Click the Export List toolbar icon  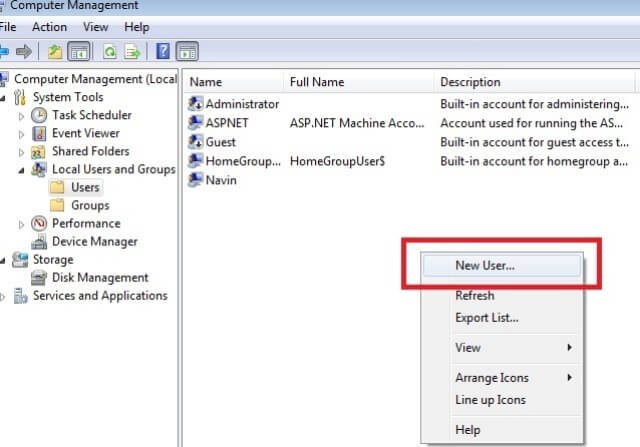click(132, 52)
